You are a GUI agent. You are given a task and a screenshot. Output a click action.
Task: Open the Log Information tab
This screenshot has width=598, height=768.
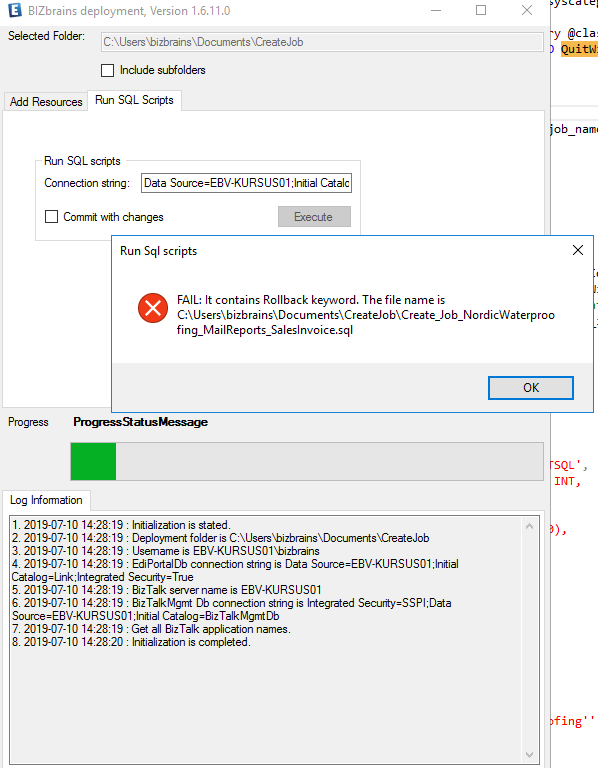pos(46,500)
